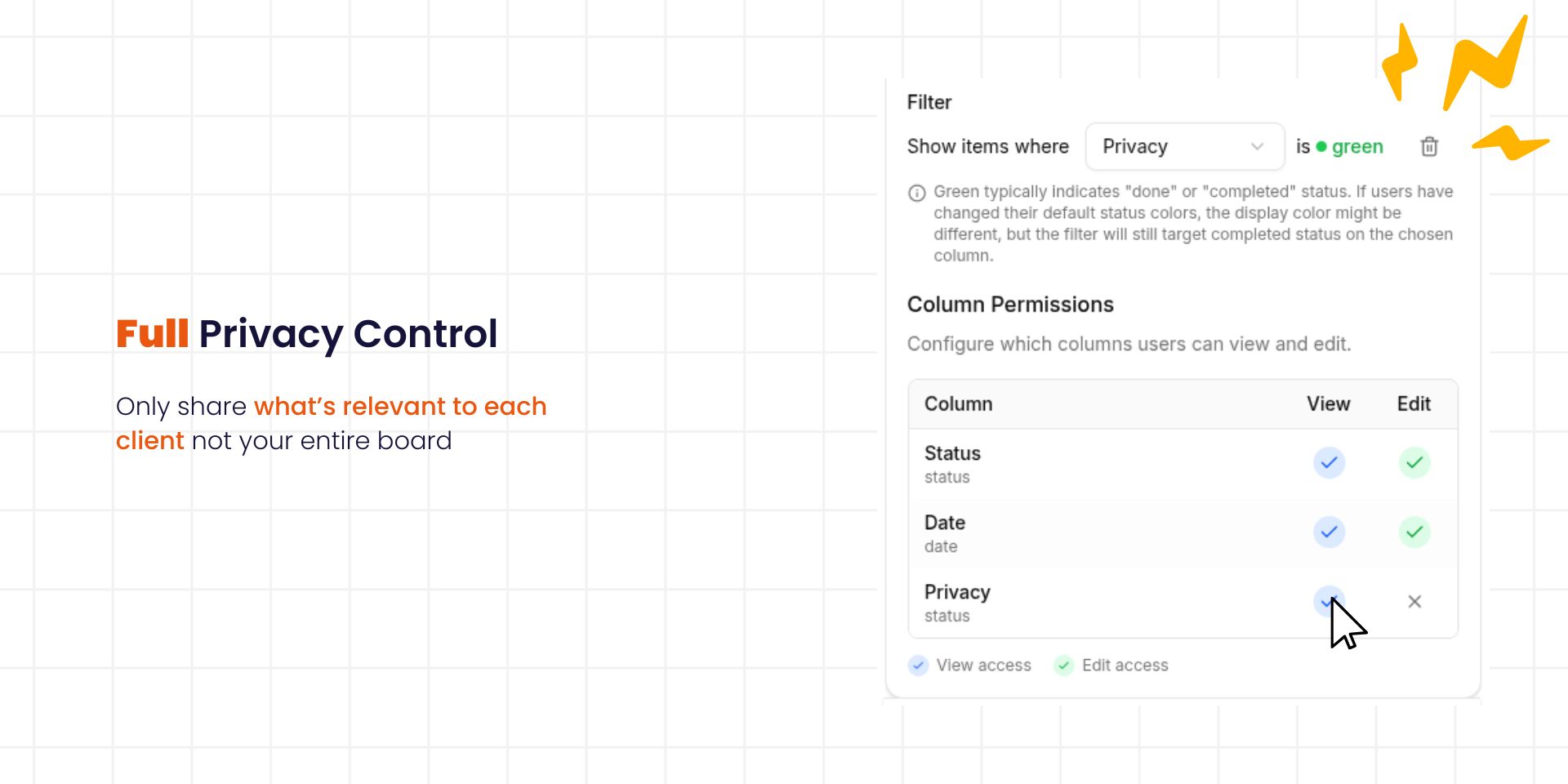This screenshot has width=1568, height=784.
Task: Toggle View access for Date column
Action: point(1329,532)
